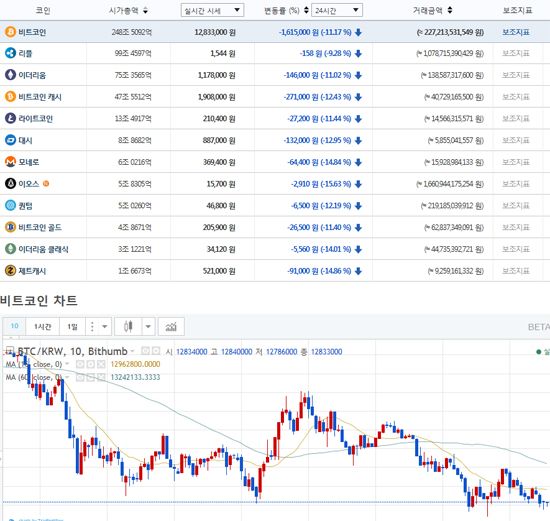Open the 라이트코인 coin name link

(35, 119)
